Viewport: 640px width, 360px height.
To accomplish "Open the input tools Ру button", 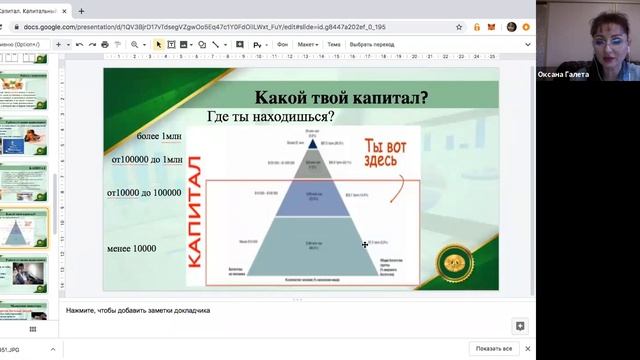I will [257, 45].
